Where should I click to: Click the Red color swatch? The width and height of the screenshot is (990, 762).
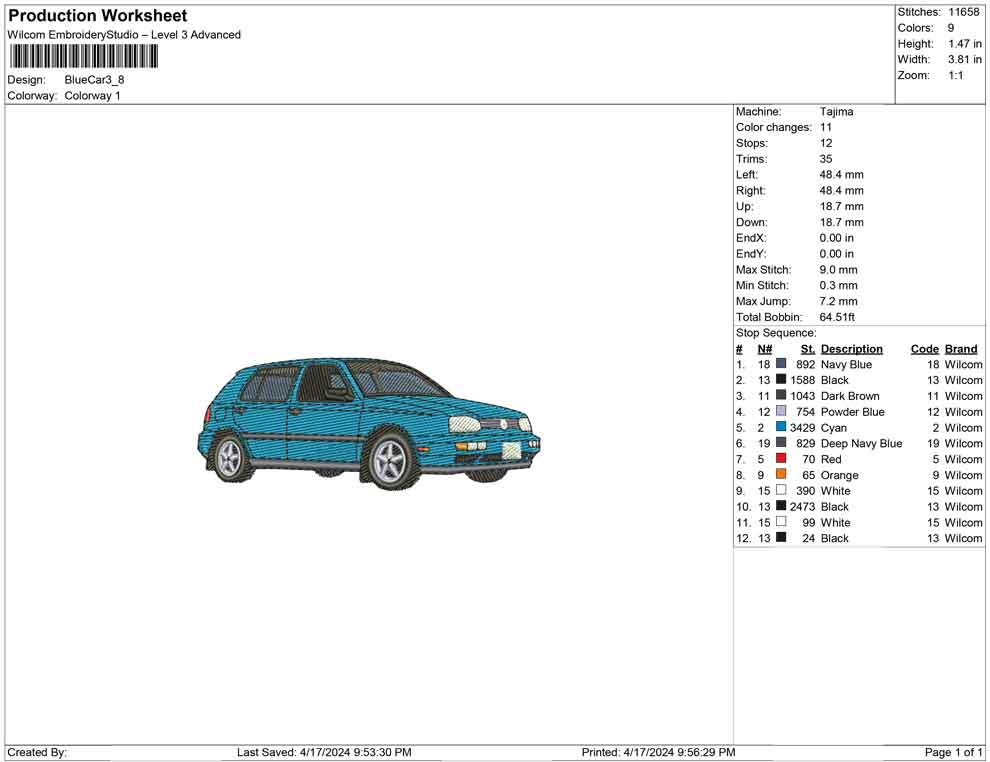(781, 458)
